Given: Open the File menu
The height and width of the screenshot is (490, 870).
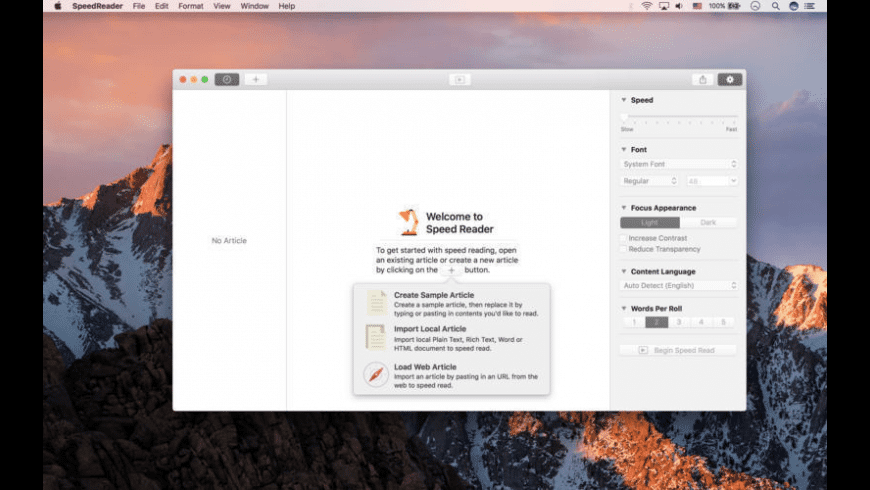Looking at the screenshot, I should coord(139,6).
